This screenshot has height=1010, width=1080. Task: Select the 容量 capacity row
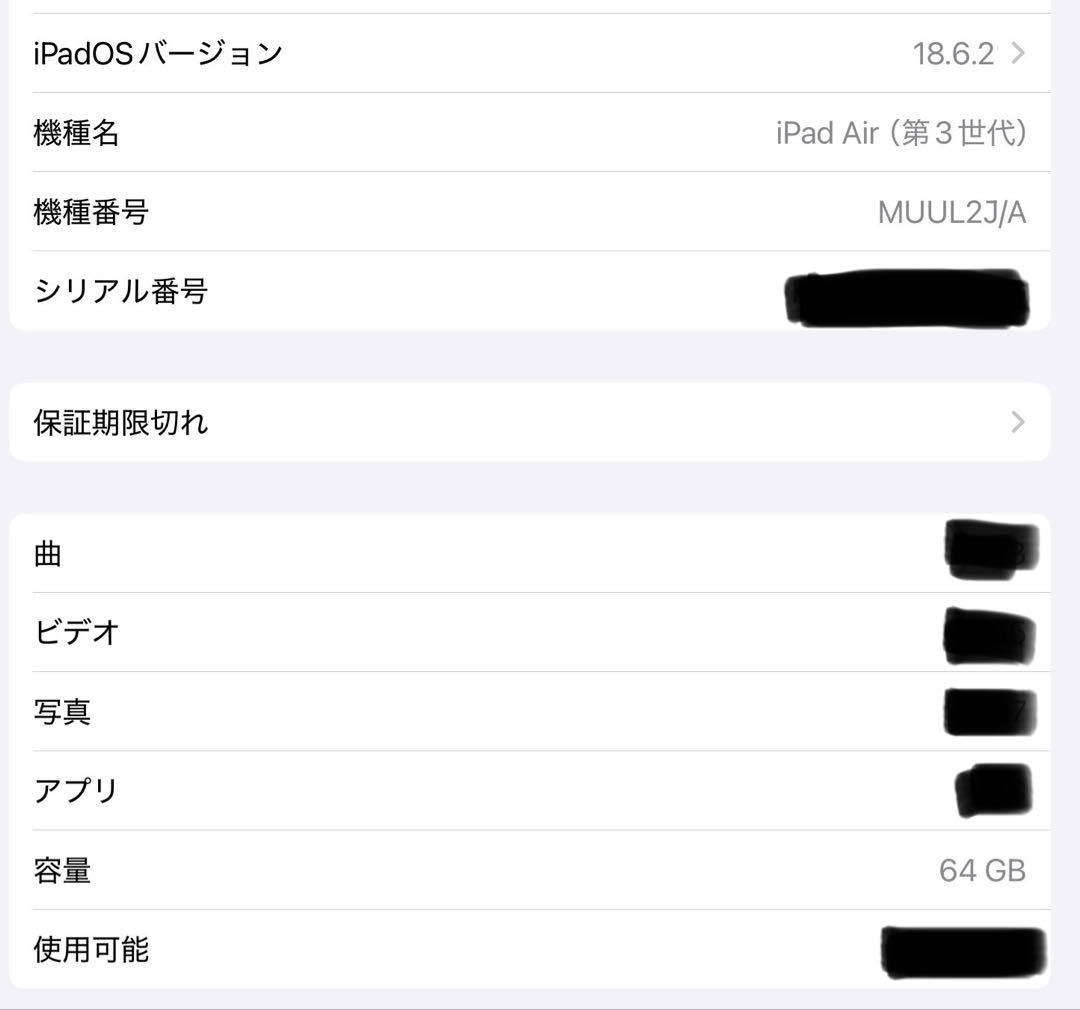click(x=540, y=870)
